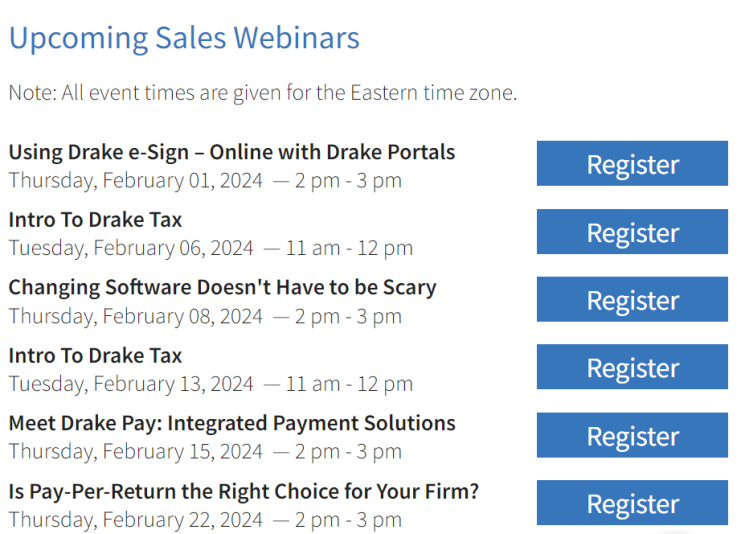Click the Is Pay-Per-Return the Right Choice title
741x534 pixels.
click(x=244, y=491)
